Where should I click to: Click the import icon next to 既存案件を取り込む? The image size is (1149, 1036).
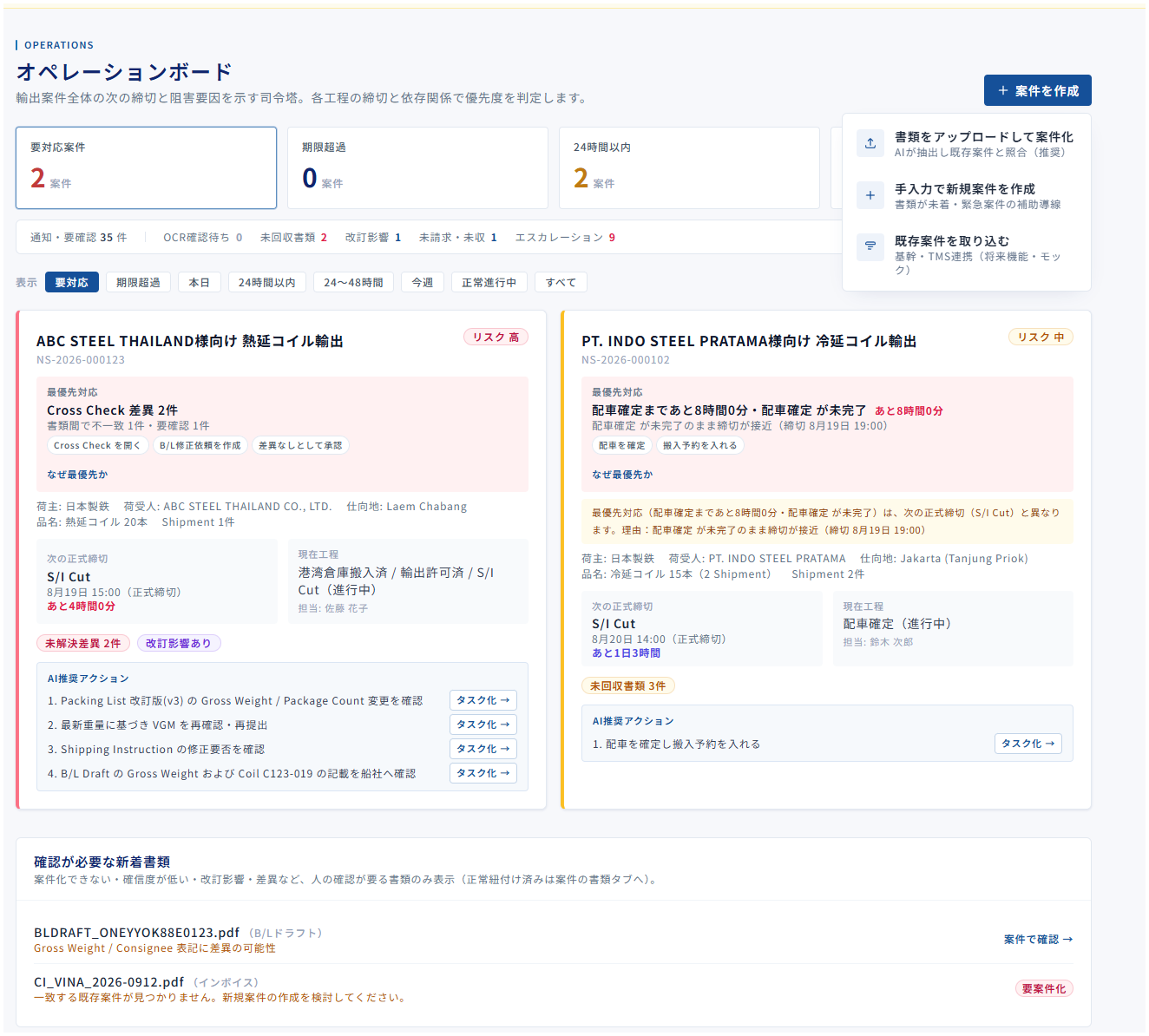click(x=870, y=247)
